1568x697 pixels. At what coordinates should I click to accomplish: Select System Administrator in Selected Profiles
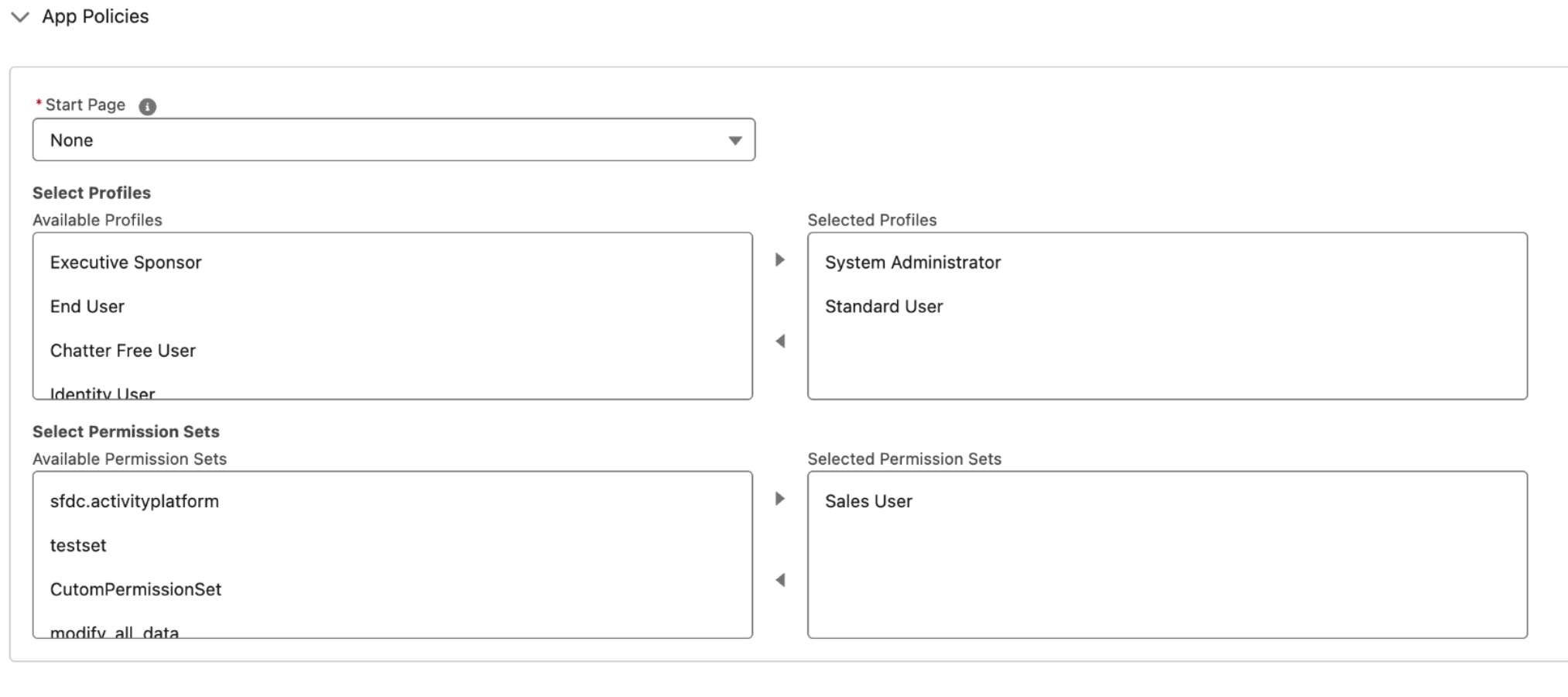click(912, 263)
